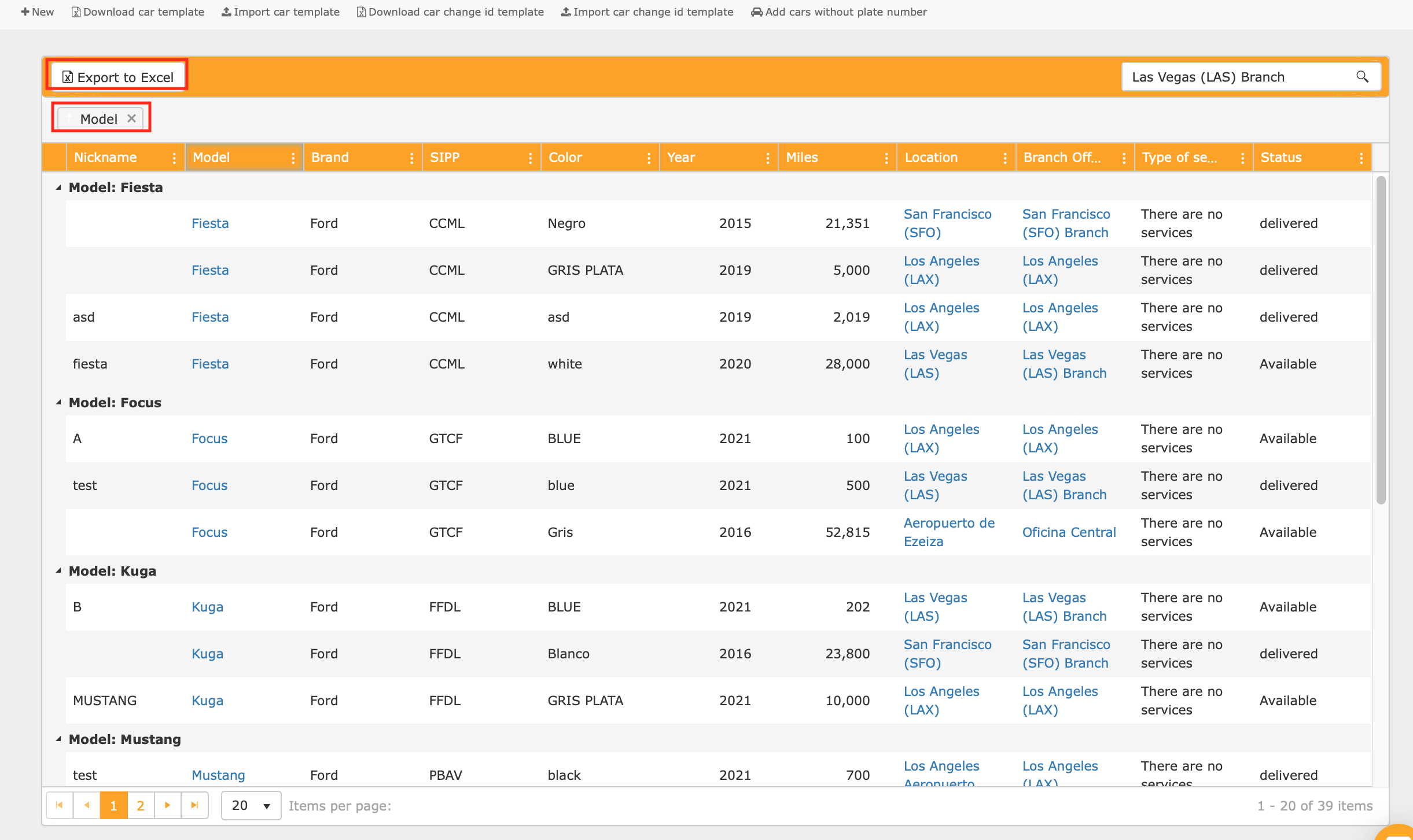
Task: Open Las Vegas (LAS) Branch in fiesta row
Action: (x=1064, y=364)
